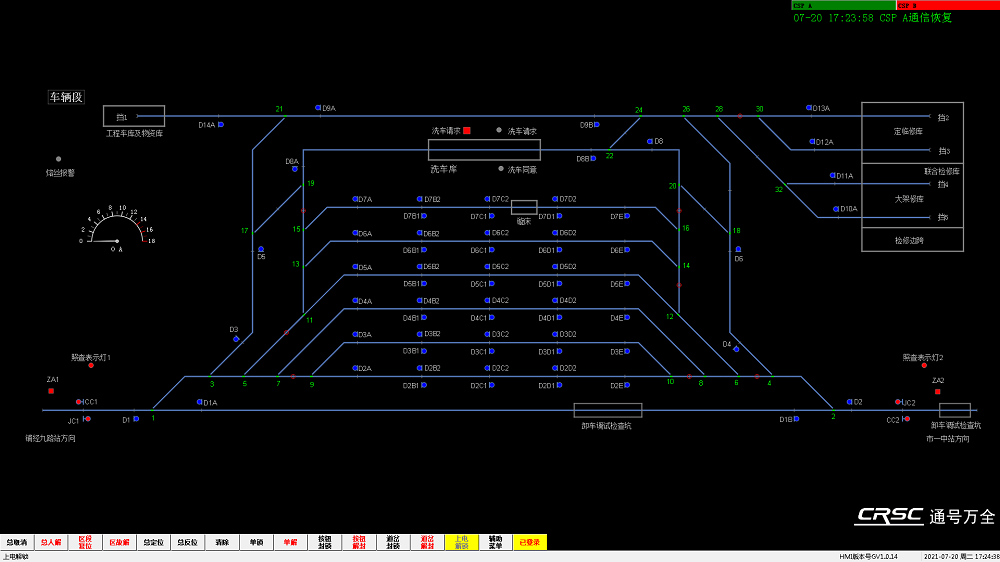Click the 单锁 button
1000x562 pixels.
tap(256, 542)
